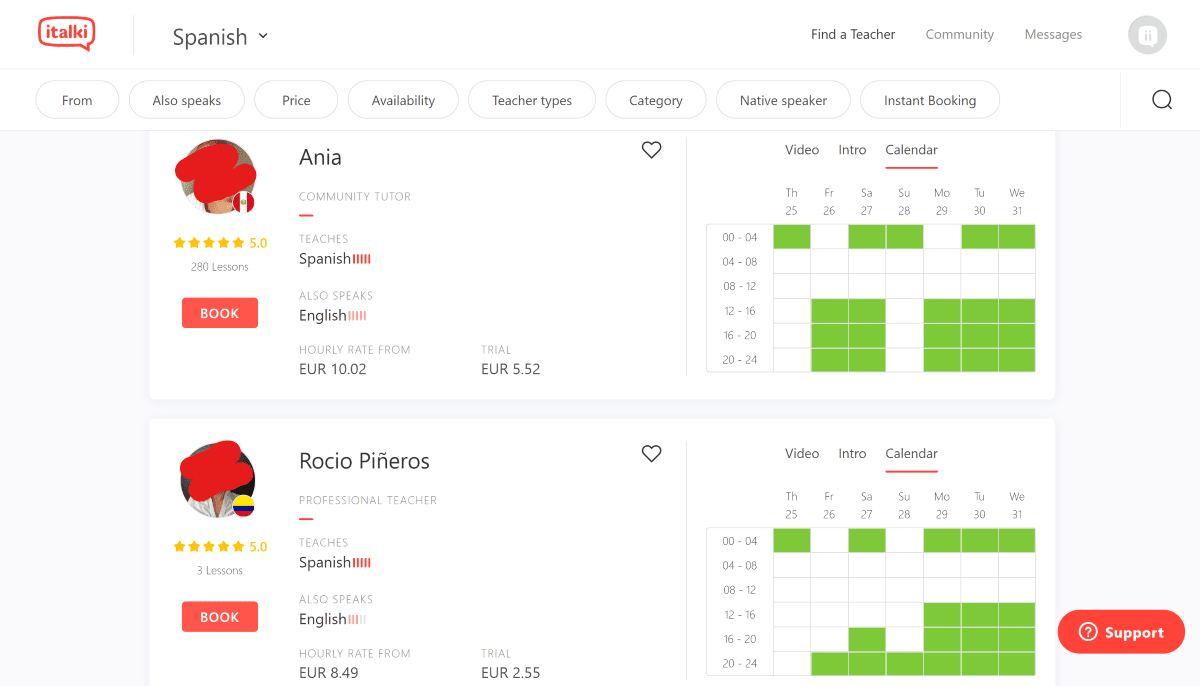1200x686 pixels.
Task: Open the Price filter dropdown
Action: tap(296, 100)
